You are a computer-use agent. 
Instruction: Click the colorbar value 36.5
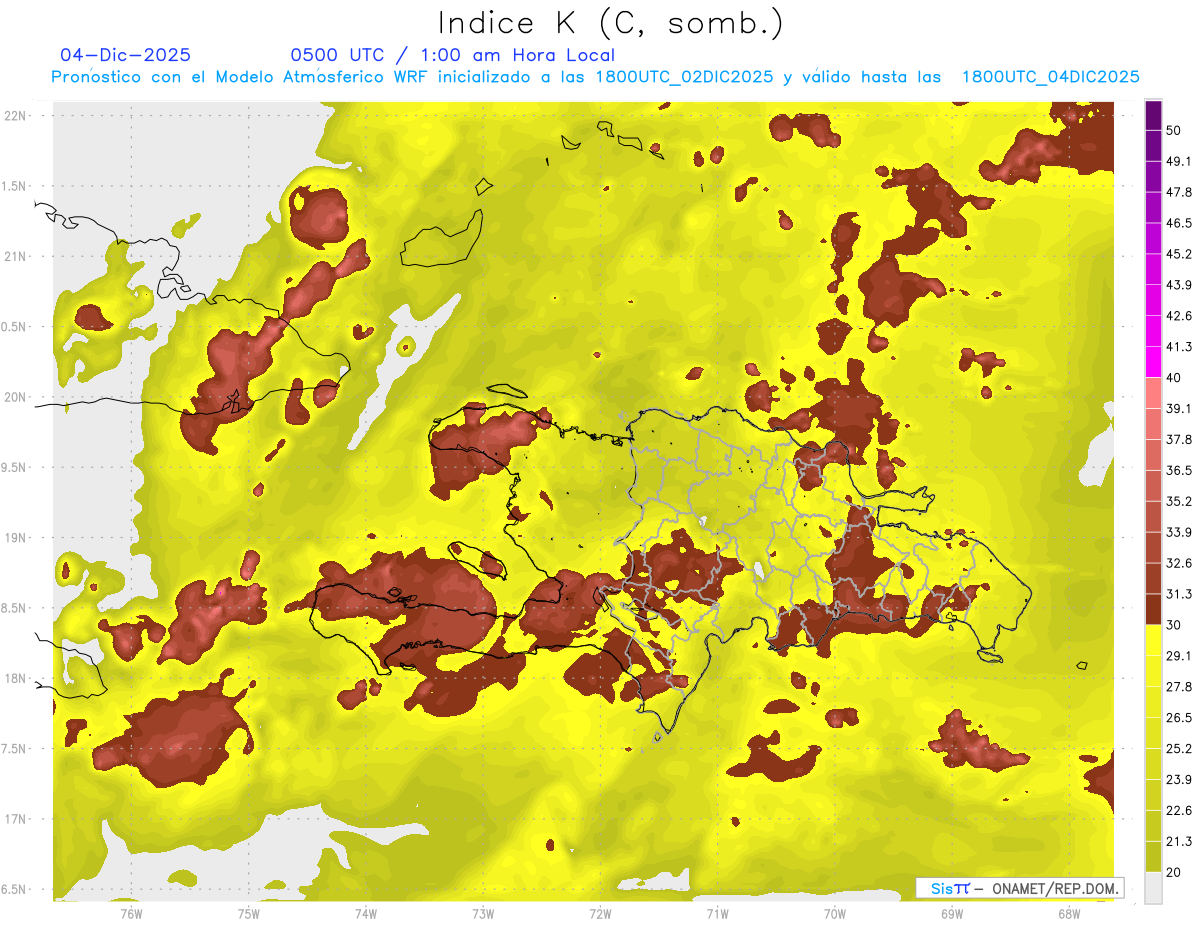1179,470
